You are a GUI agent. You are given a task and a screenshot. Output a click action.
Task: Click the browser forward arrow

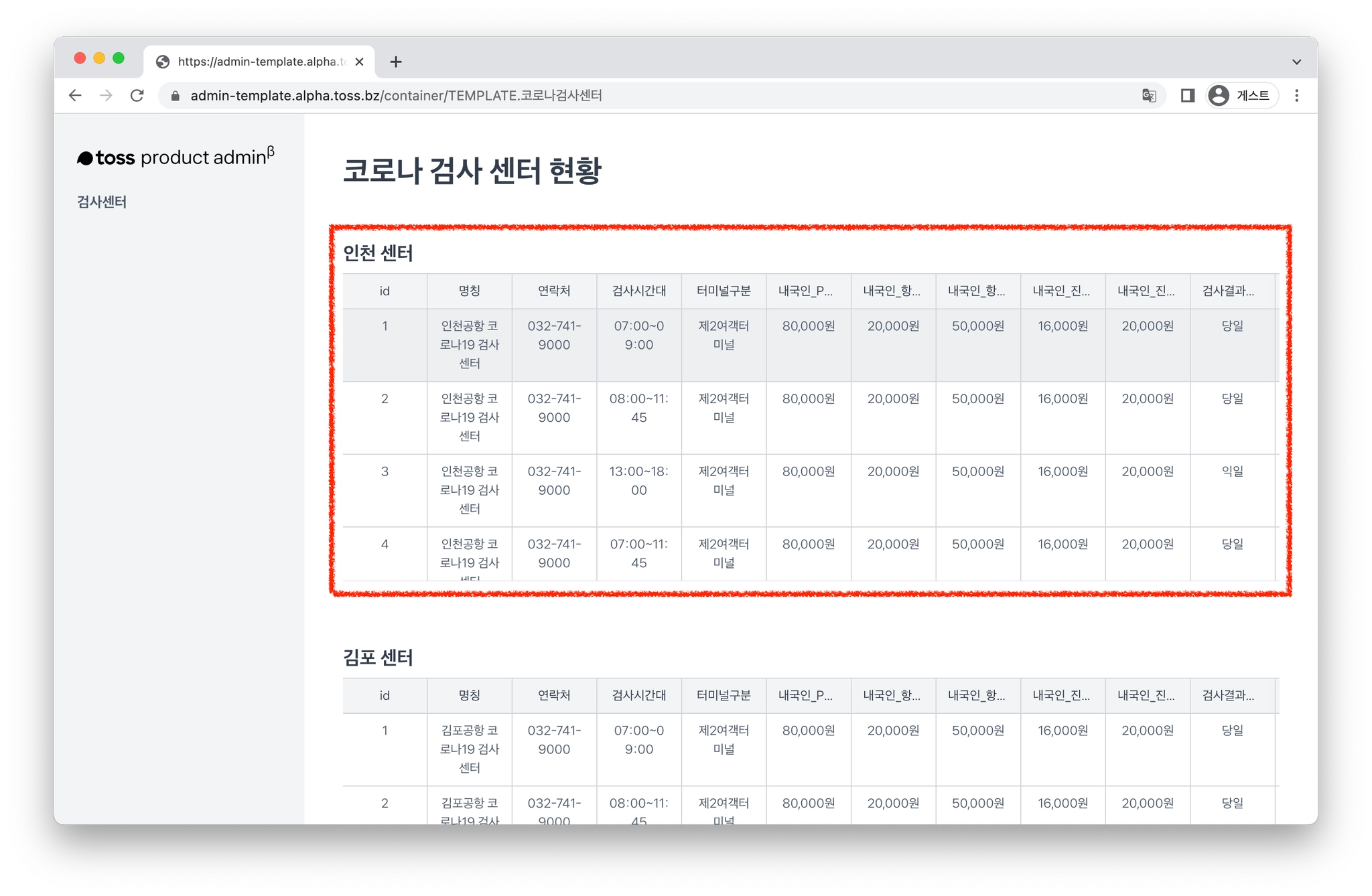[106, 96]
